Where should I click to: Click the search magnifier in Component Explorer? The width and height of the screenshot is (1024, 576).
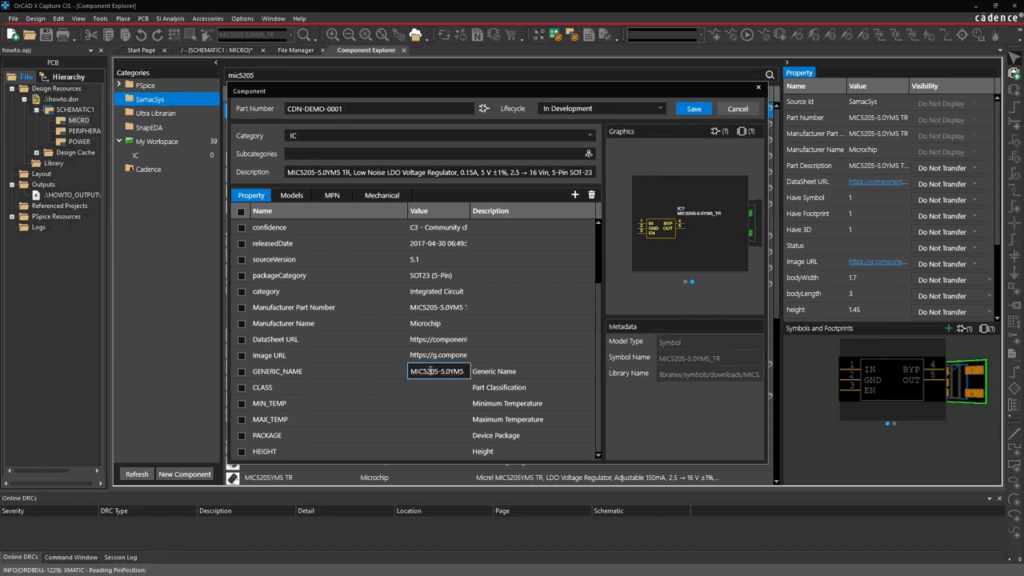coord(769,75)
